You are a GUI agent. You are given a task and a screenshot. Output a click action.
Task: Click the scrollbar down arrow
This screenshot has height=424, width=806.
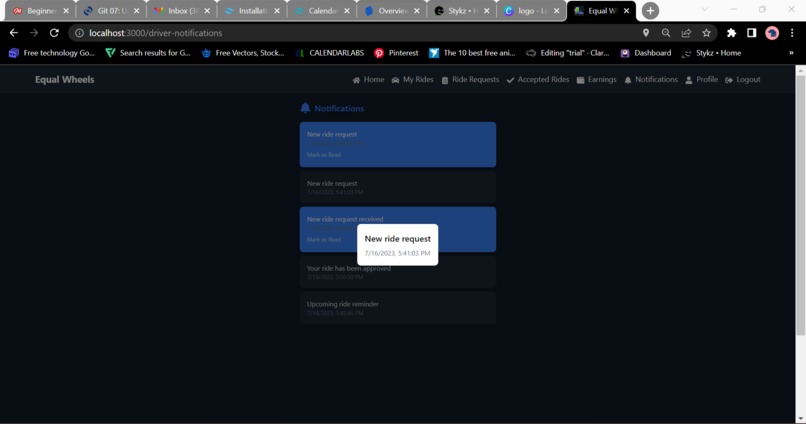800,419
